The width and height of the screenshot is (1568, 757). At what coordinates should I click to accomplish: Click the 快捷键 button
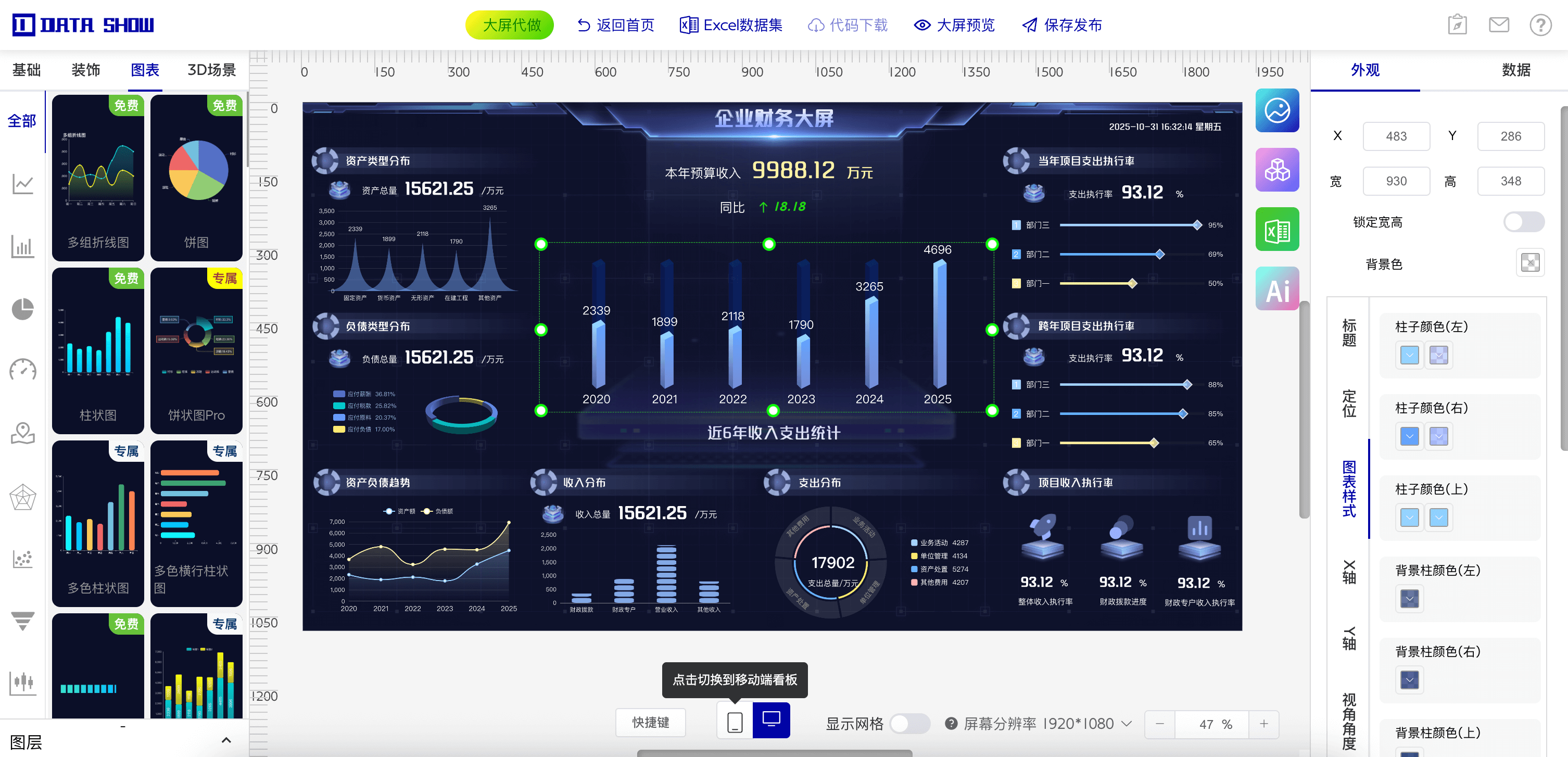click(650, 722)
